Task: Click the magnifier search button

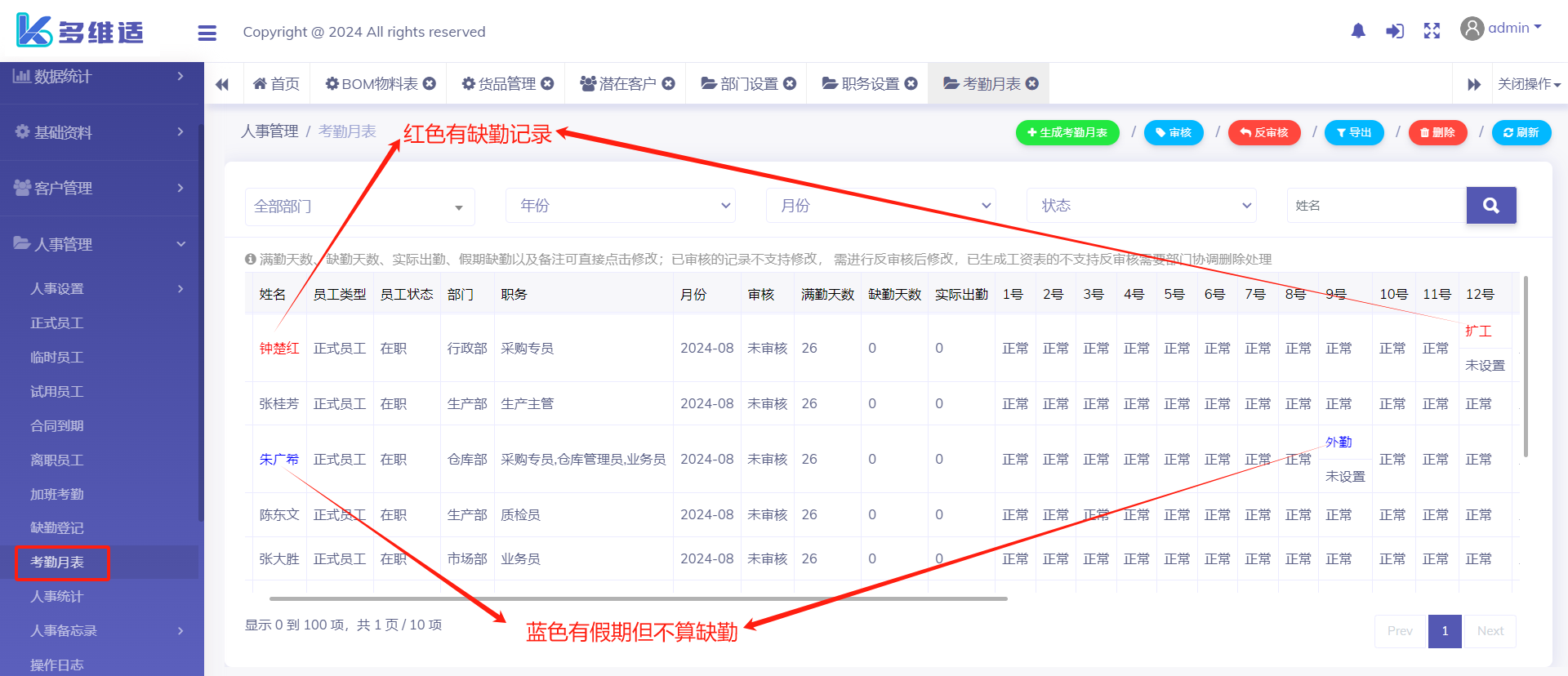Action: point(1490,206)
